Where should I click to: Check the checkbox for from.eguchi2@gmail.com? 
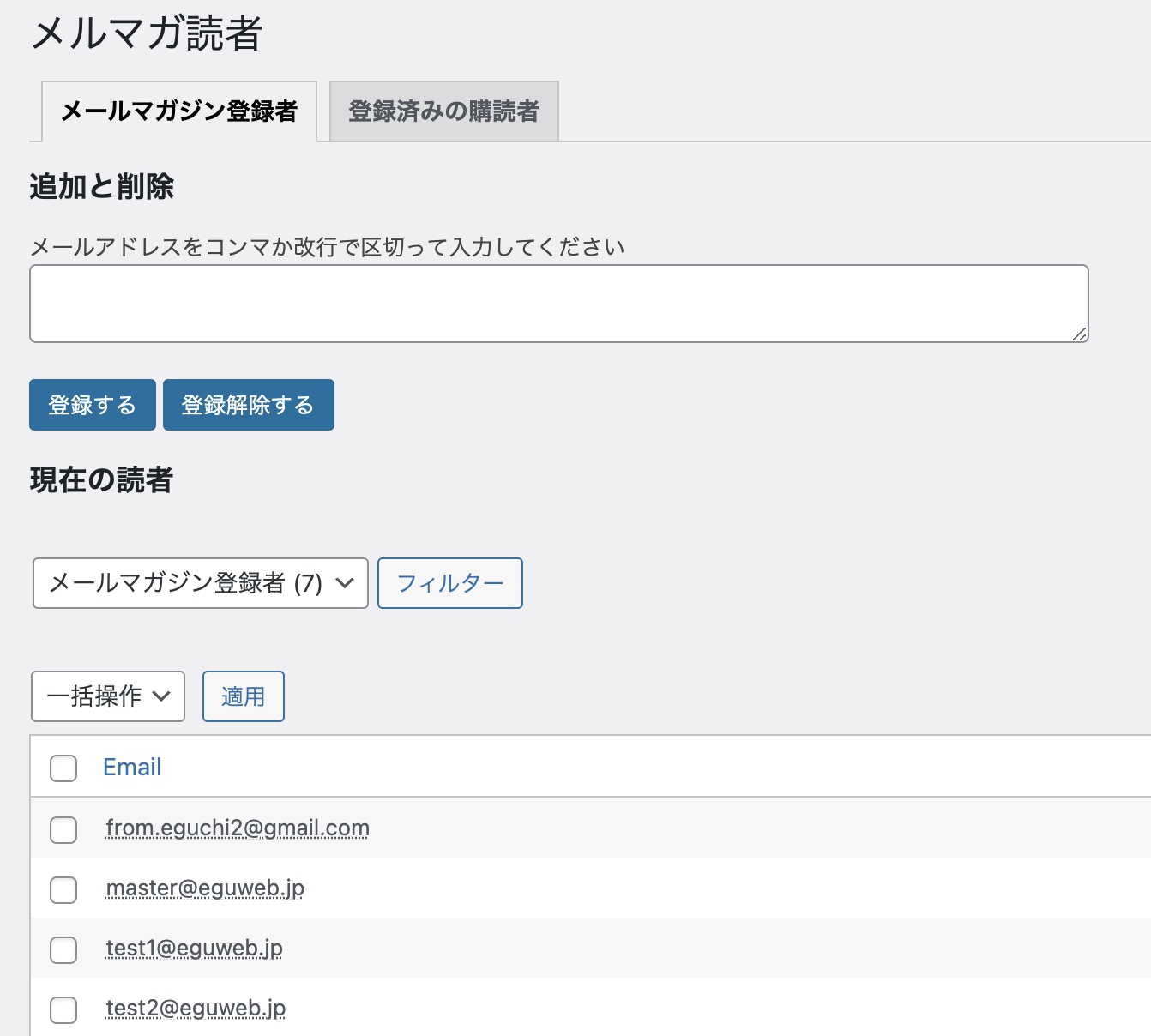63,829
